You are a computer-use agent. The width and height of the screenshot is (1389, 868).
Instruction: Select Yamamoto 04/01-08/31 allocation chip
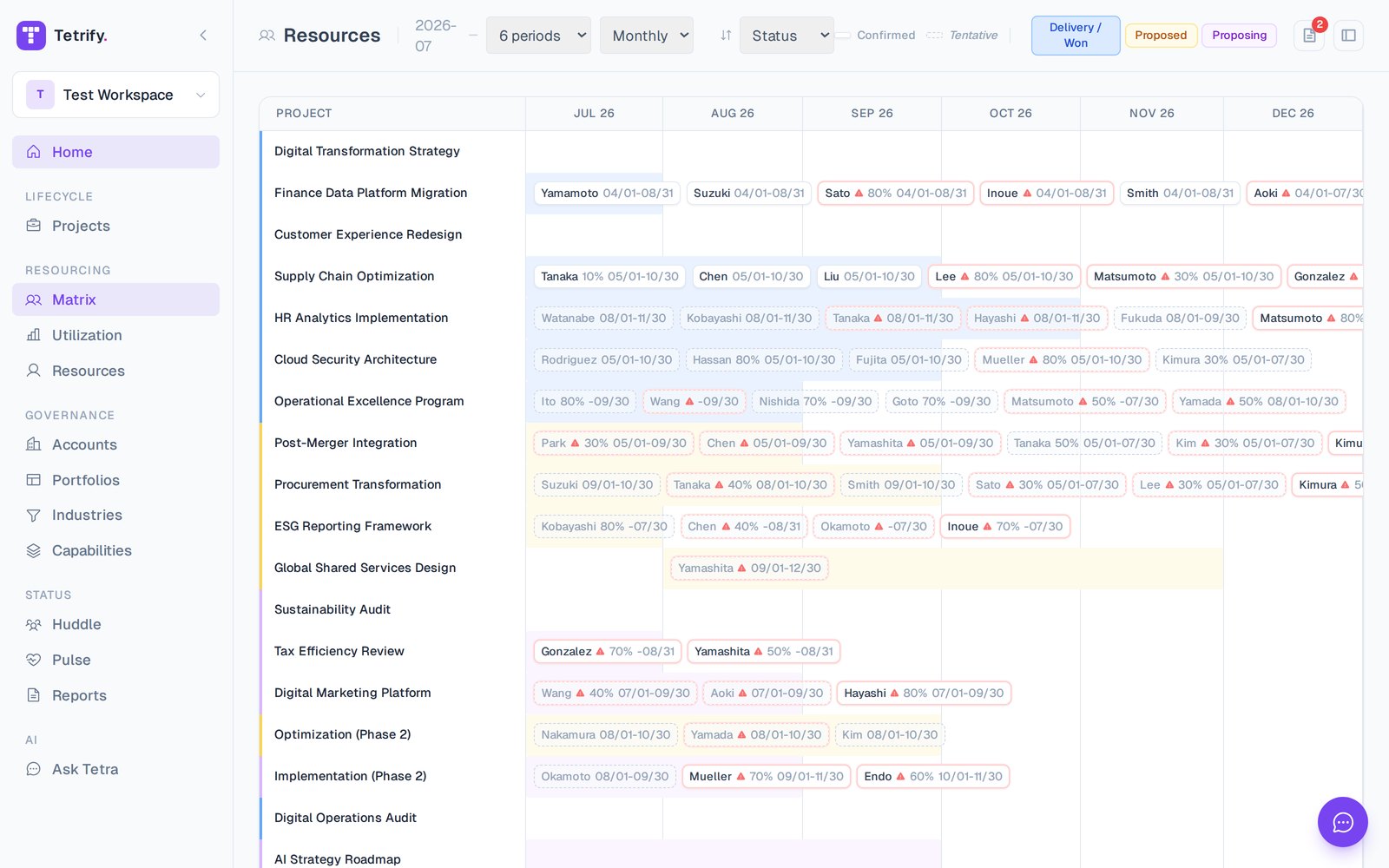[607, 193]
